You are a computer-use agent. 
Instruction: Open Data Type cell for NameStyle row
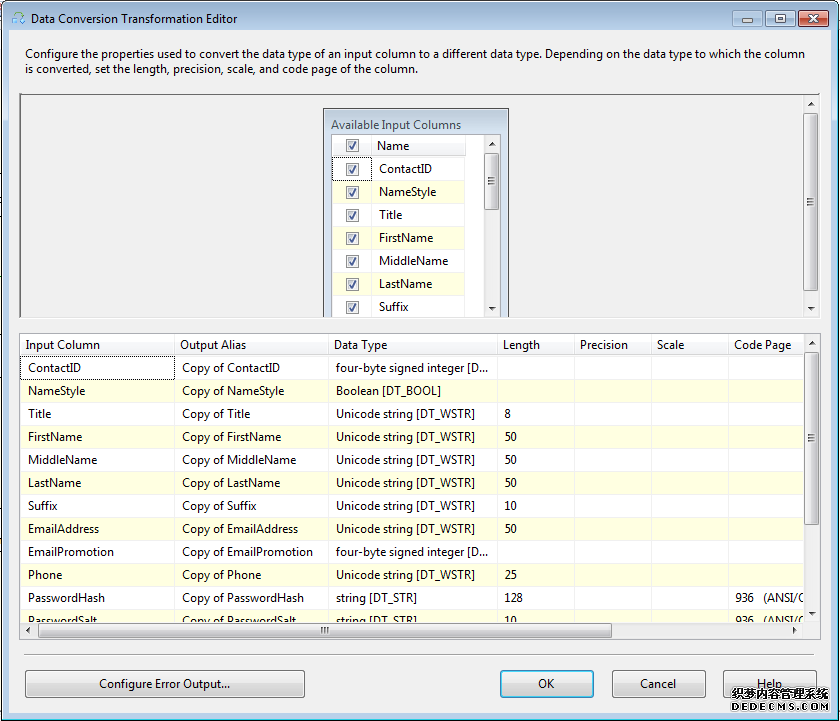pos(413,391)
